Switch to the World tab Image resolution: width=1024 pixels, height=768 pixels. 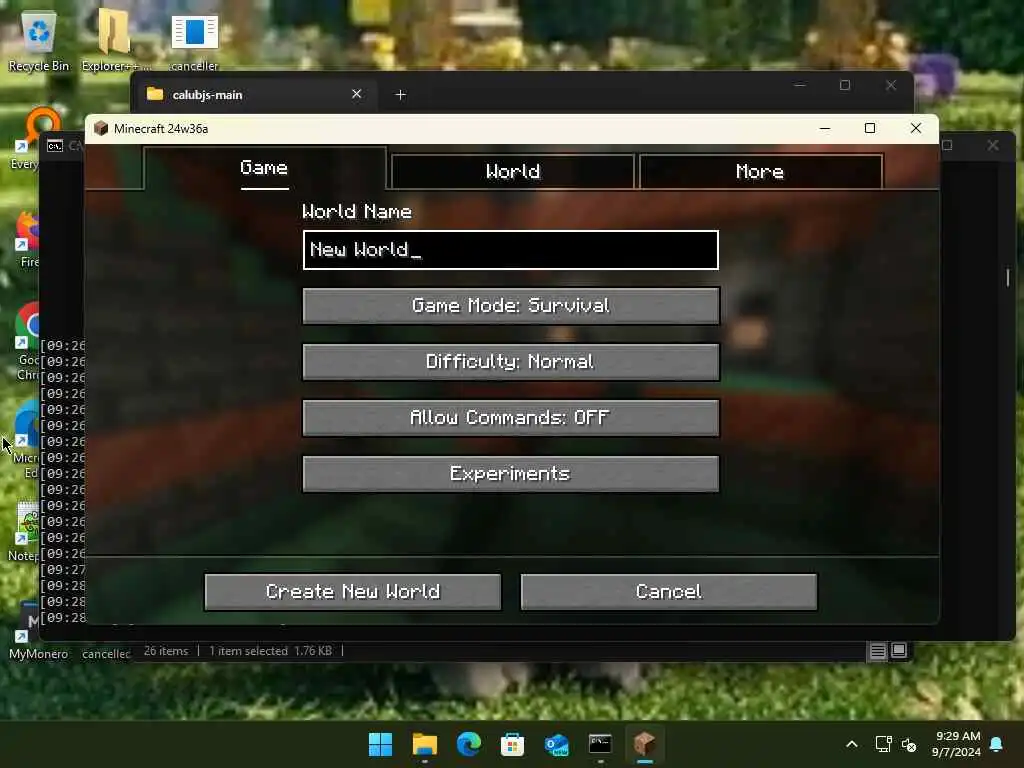pyautogui.click(x=513, y=172)
